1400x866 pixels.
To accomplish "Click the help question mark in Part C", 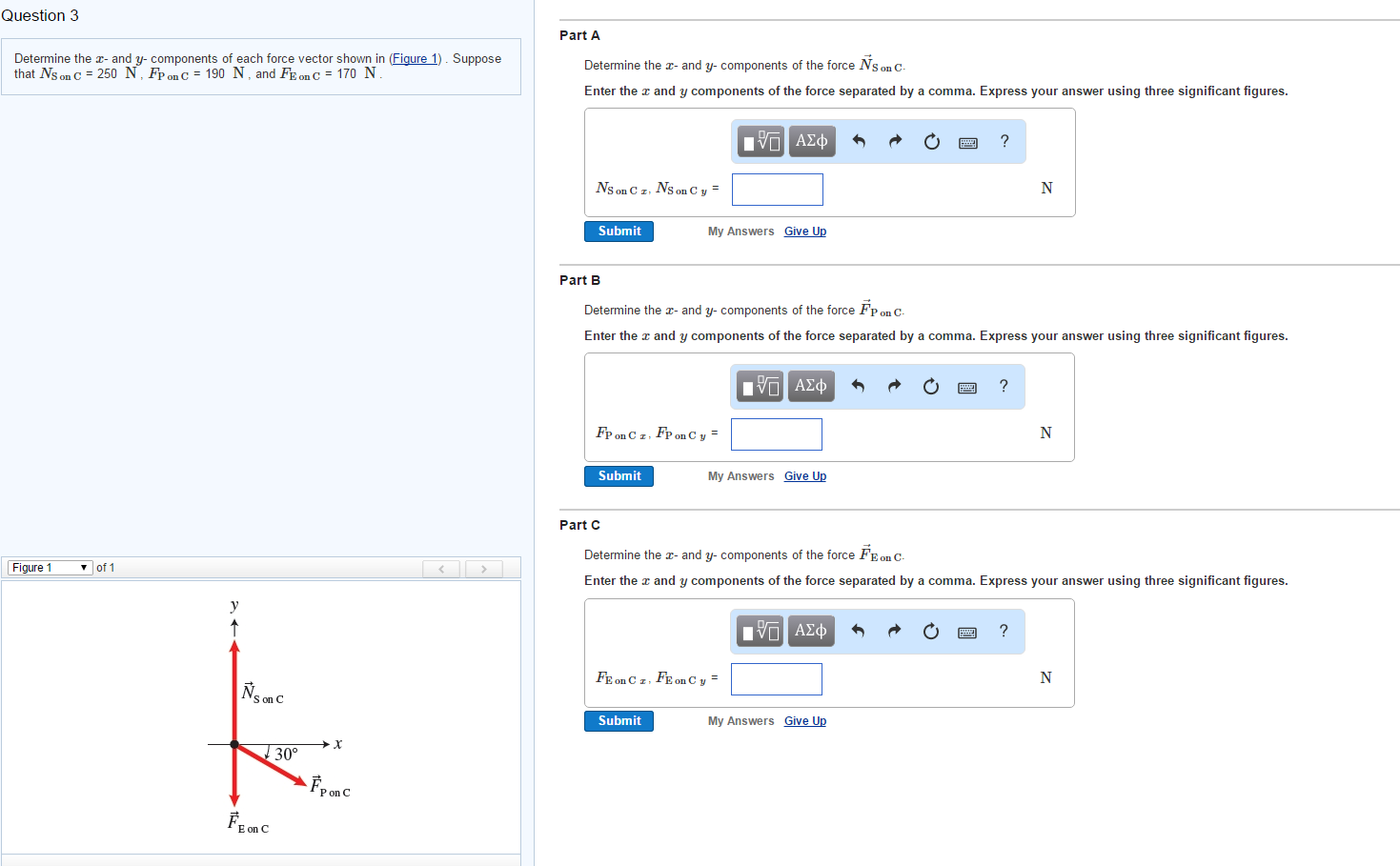I will click(x=1004, y=631).
